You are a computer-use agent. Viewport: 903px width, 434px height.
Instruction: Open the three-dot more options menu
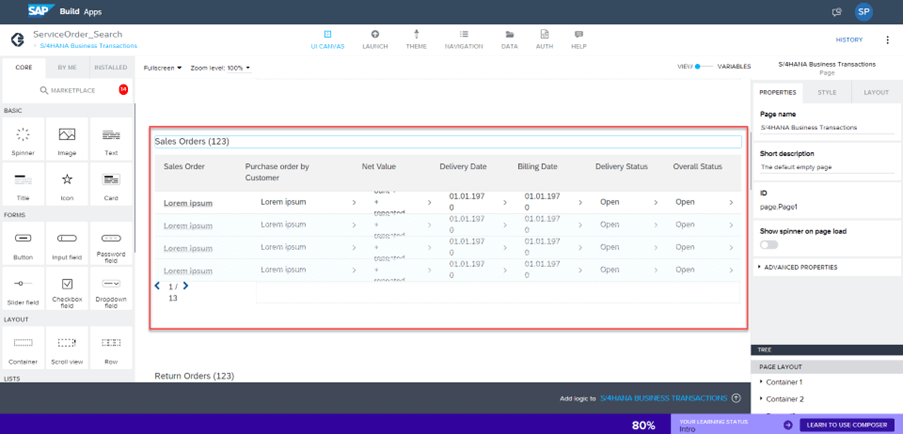coord(887,40)
